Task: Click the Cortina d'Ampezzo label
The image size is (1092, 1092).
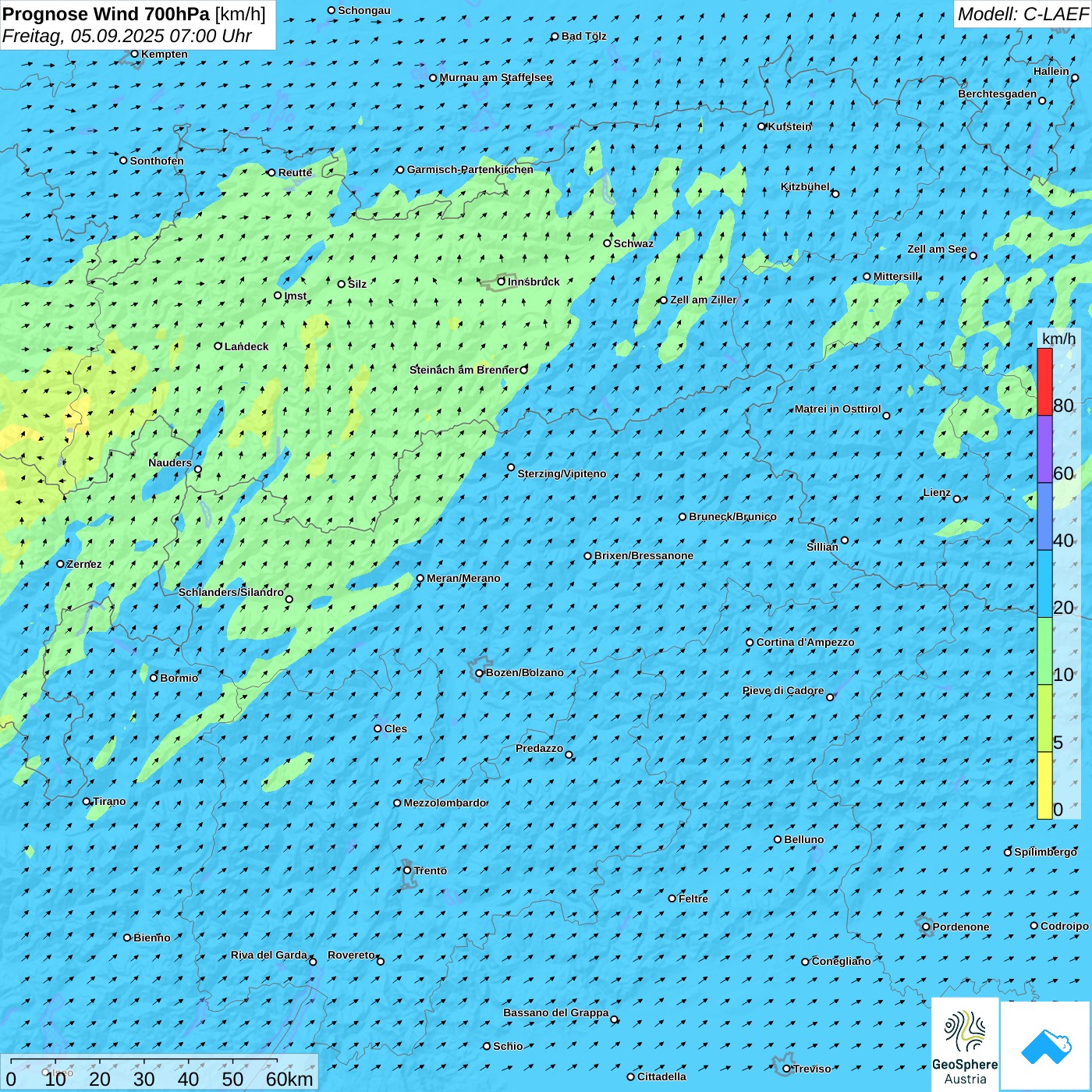Action: (x=806, y=642)
